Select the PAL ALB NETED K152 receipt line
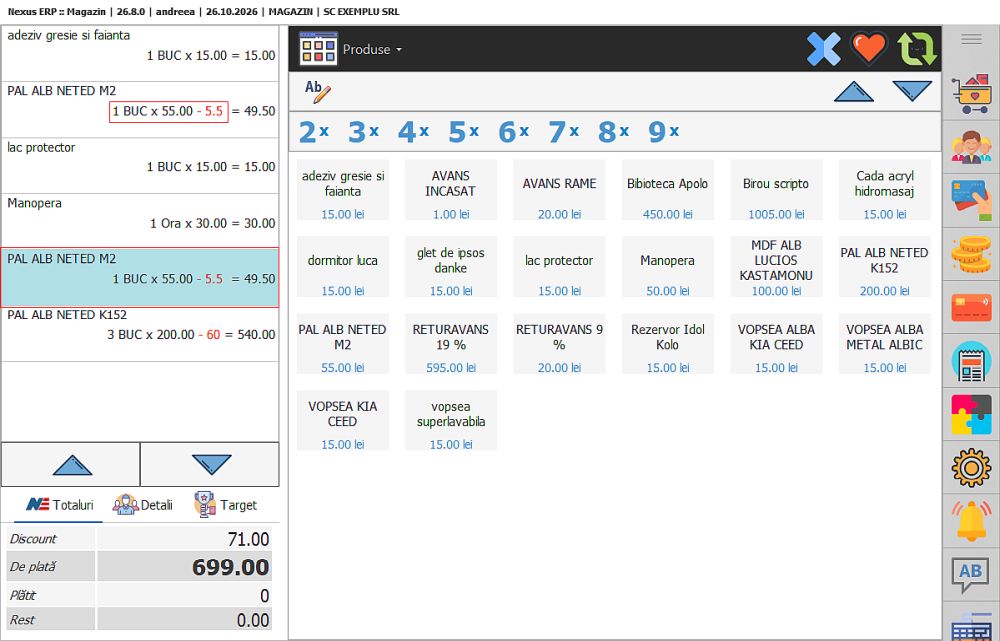 point(140,334)
